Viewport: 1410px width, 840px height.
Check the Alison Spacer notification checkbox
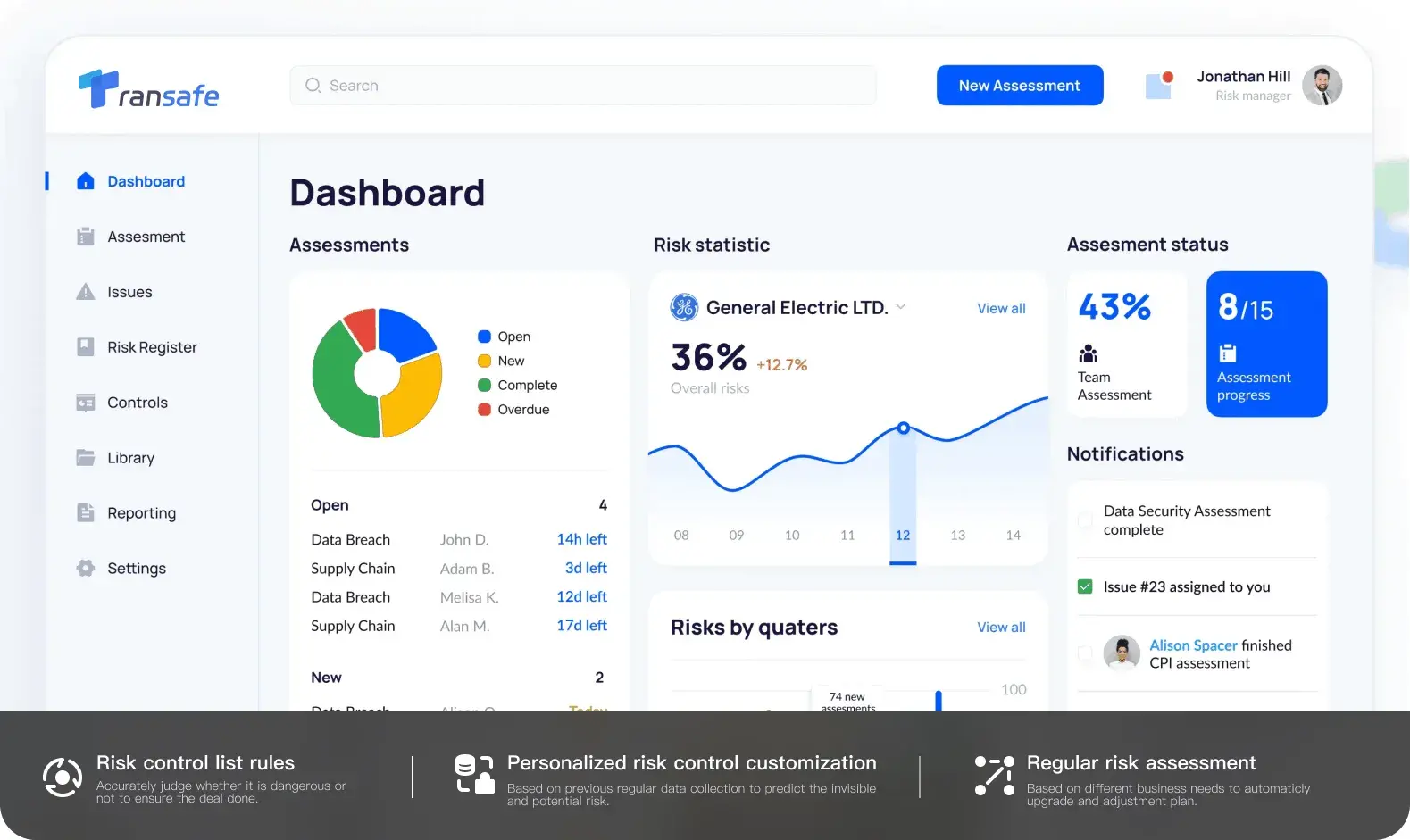pyautogui.click(x=1085, y=653)
